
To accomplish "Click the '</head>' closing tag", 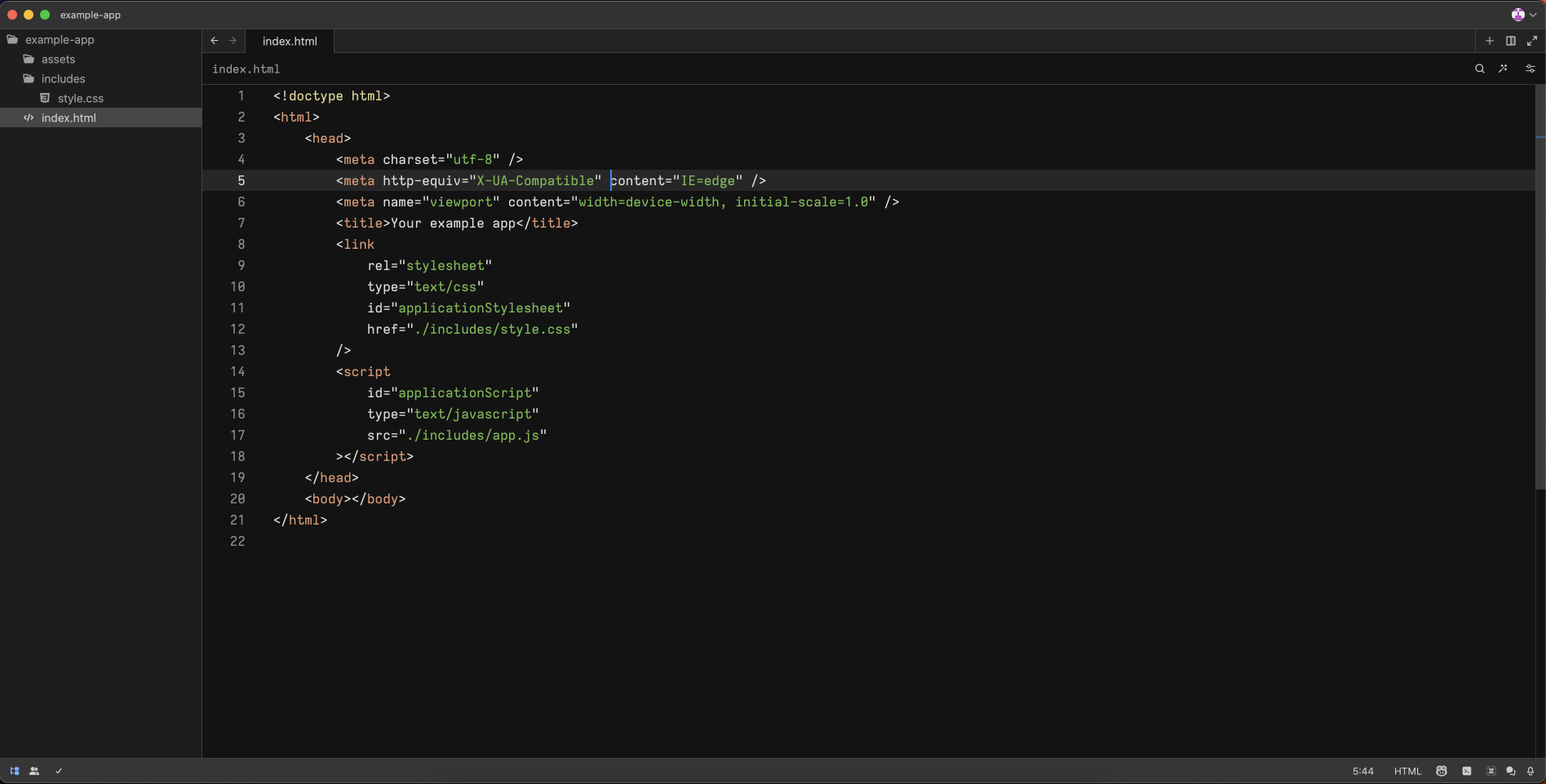I will (331, 477).
